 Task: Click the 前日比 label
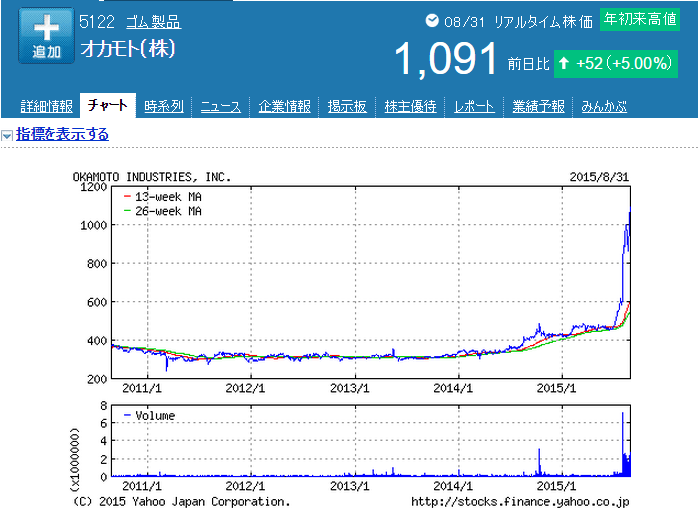click(x=528, y=64)
